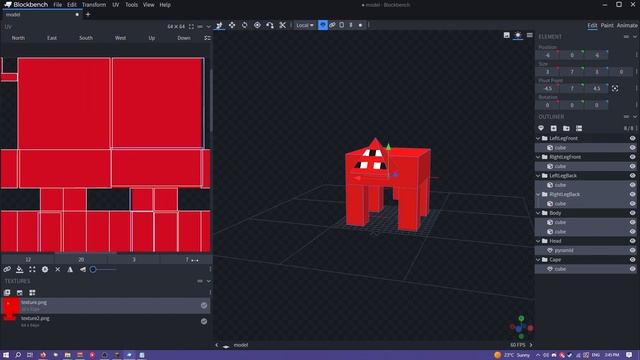Collapse the UV panel chevron
This screenshot has width=640, height=360.
tap(209, 27)
